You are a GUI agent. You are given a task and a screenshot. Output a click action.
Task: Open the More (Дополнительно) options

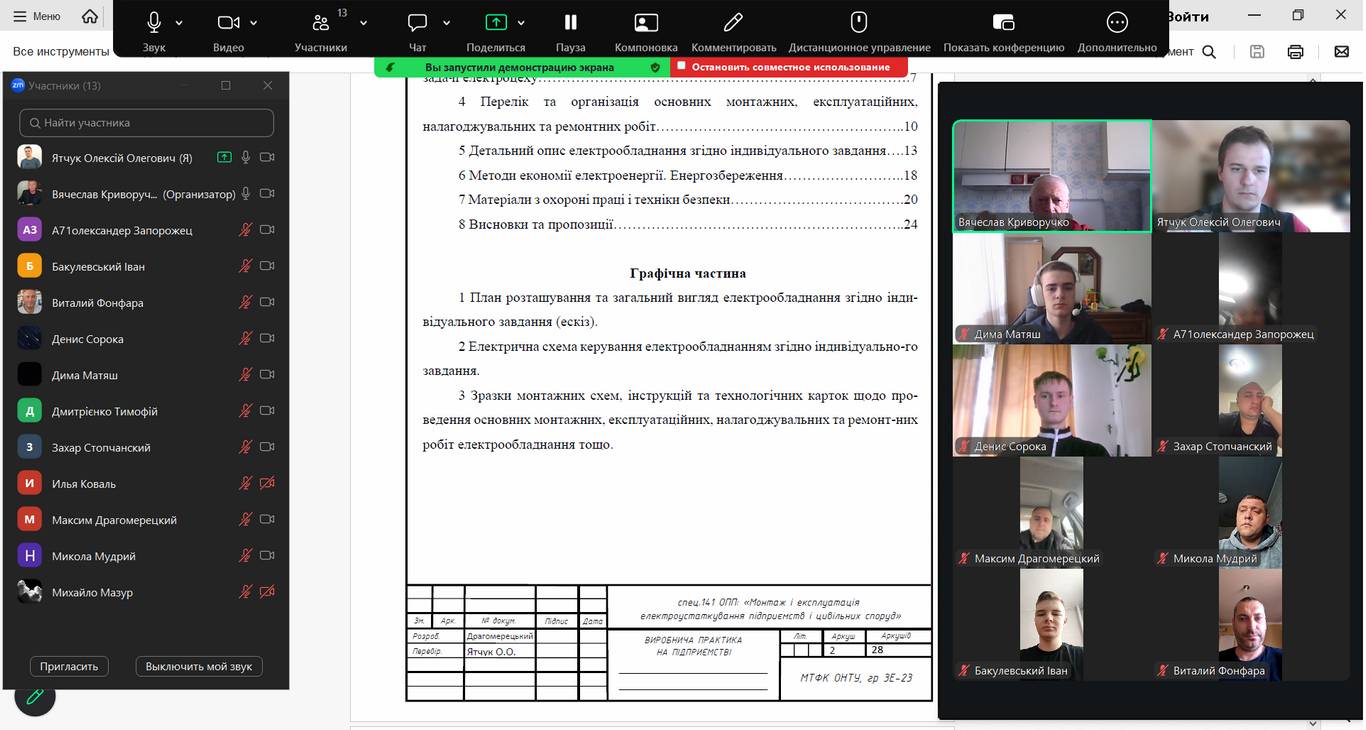1117,23
